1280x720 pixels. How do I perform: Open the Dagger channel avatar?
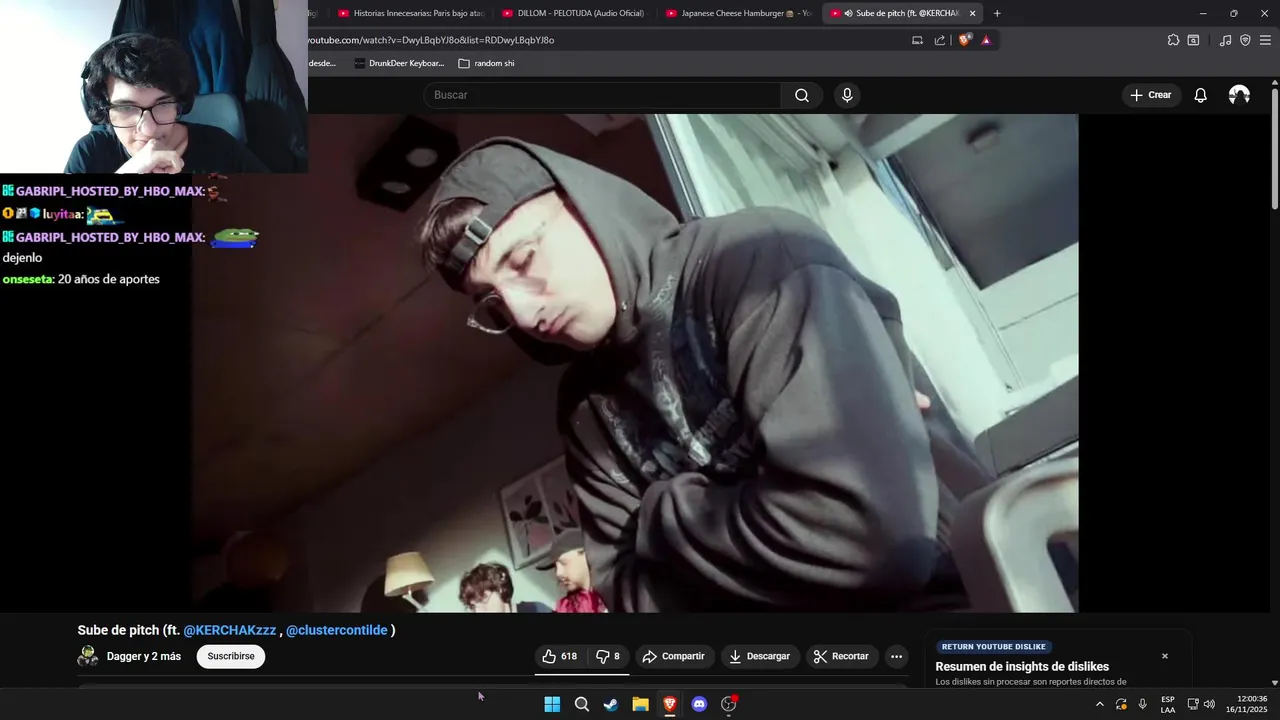pos(88,656)
